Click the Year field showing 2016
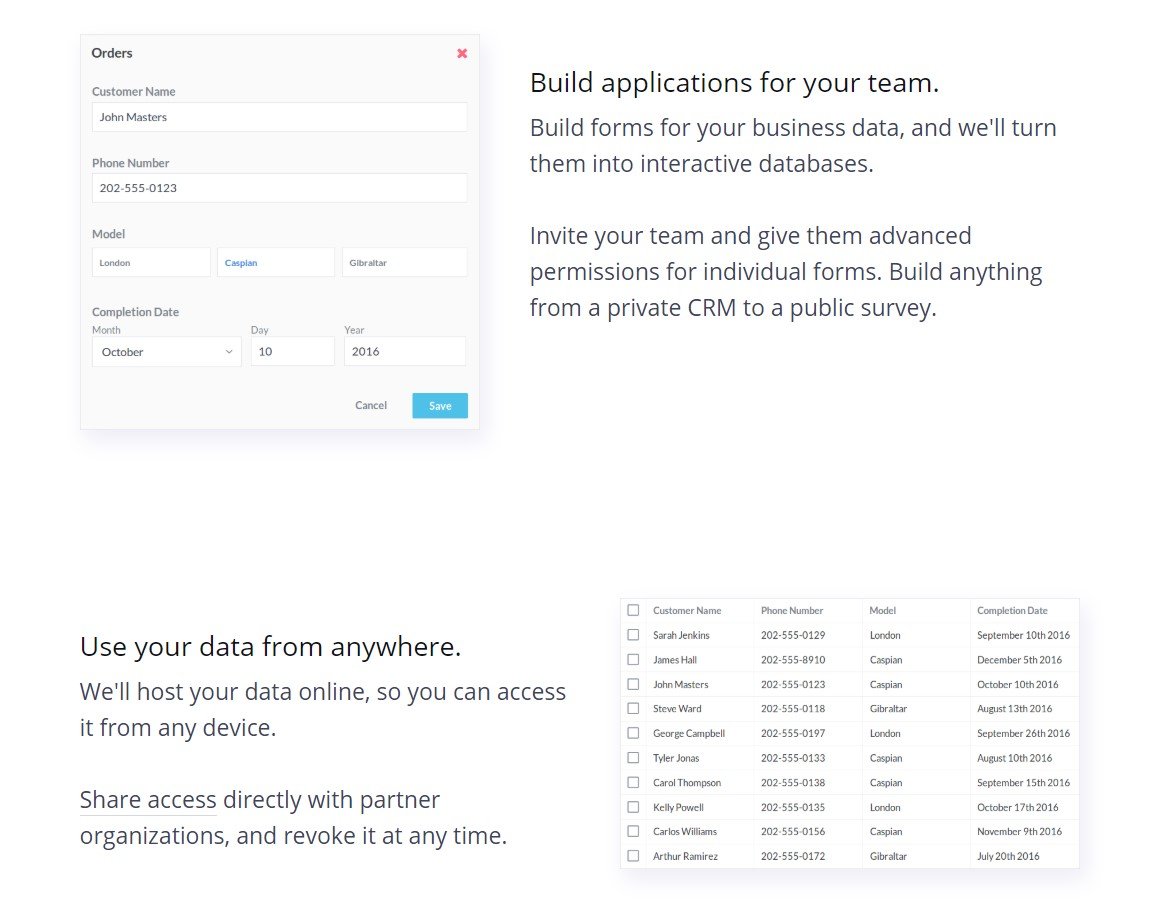 pyautogui.click(x=404, y=352)
